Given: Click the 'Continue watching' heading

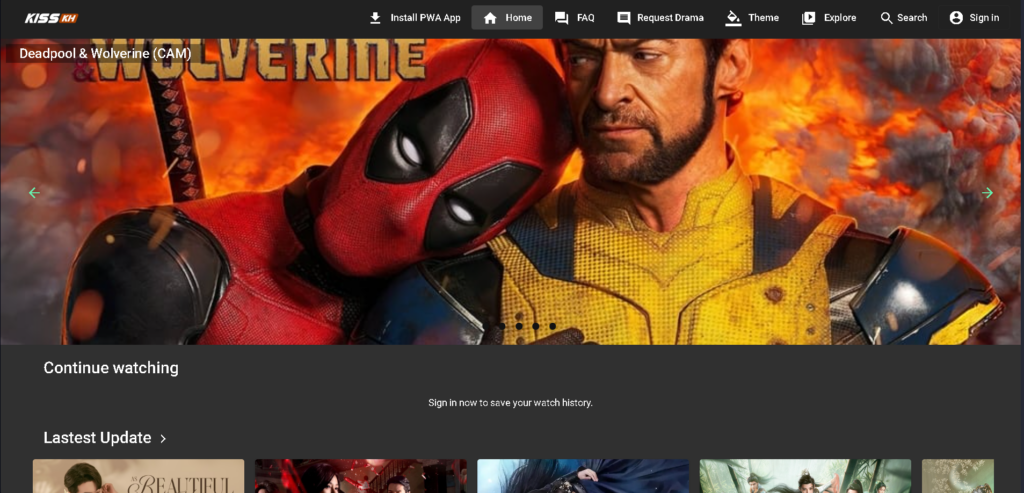Looking at the screenshot, I should coord(111,368).
